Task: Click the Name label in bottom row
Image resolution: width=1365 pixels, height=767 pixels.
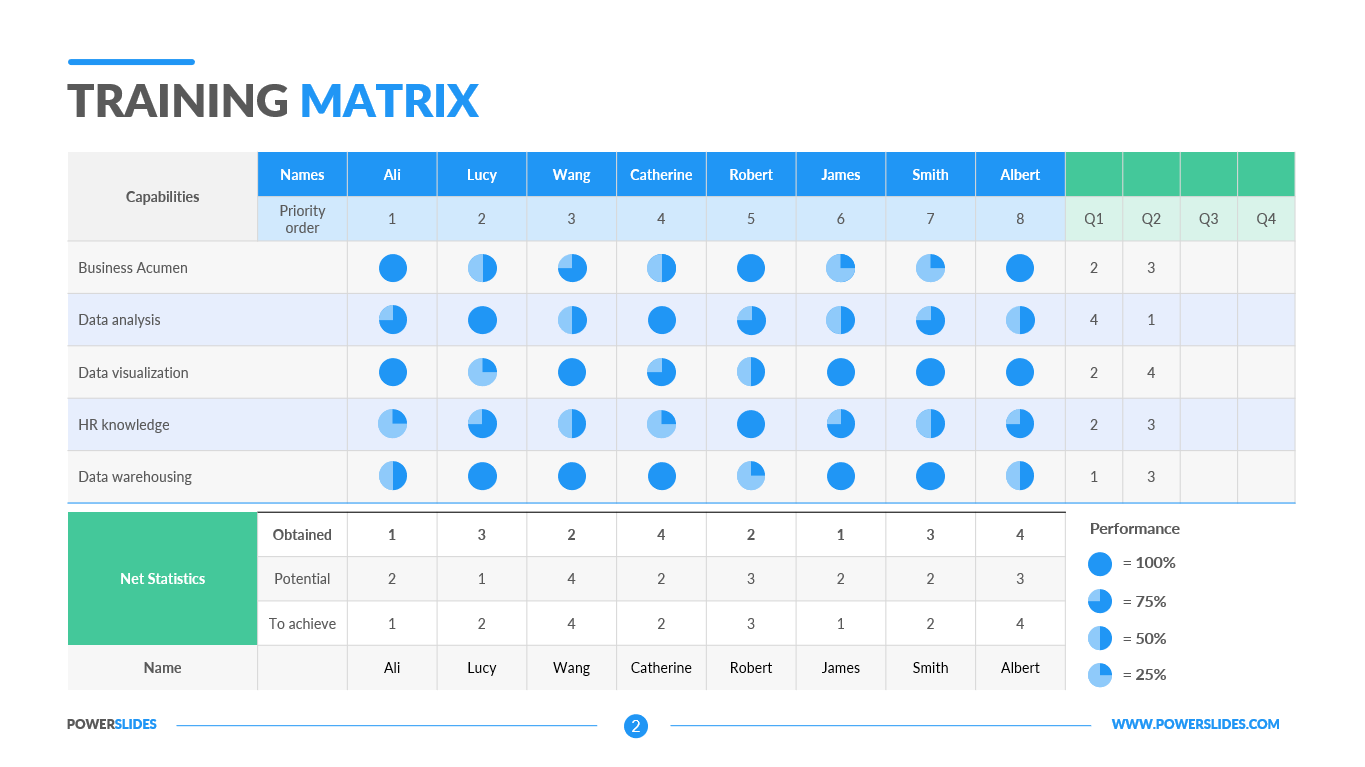Action: 162,668
